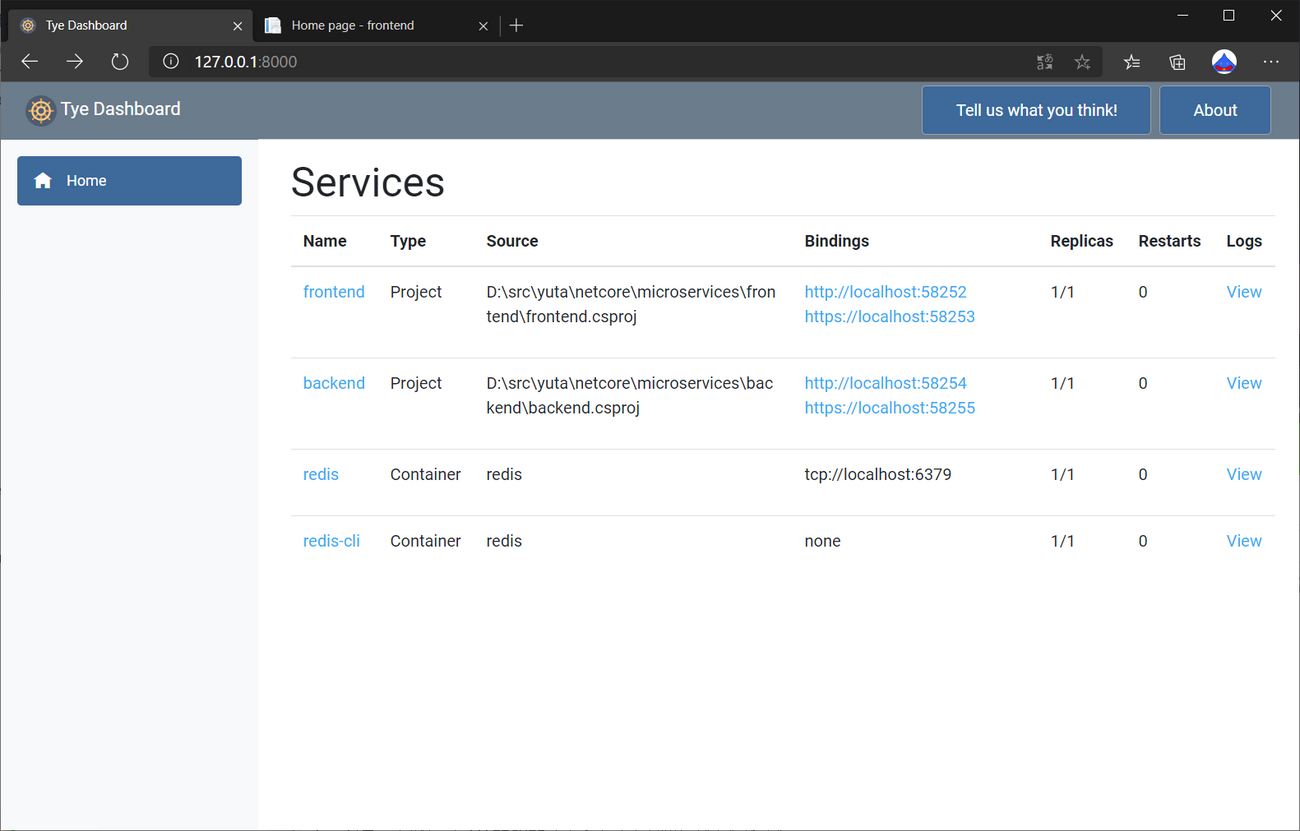View logs for the redis-cli service

tap(1244, 541)
